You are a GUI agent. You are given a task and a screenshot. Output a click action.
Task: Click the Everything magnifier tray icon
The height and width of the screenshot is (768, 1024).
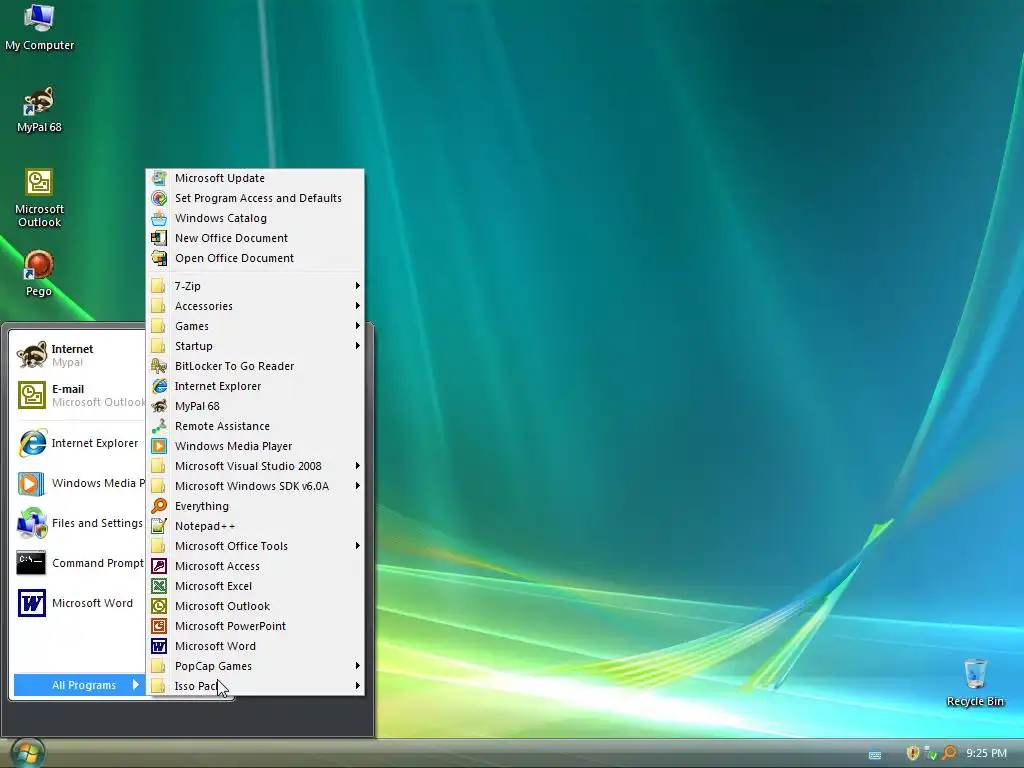click(950, 753)
